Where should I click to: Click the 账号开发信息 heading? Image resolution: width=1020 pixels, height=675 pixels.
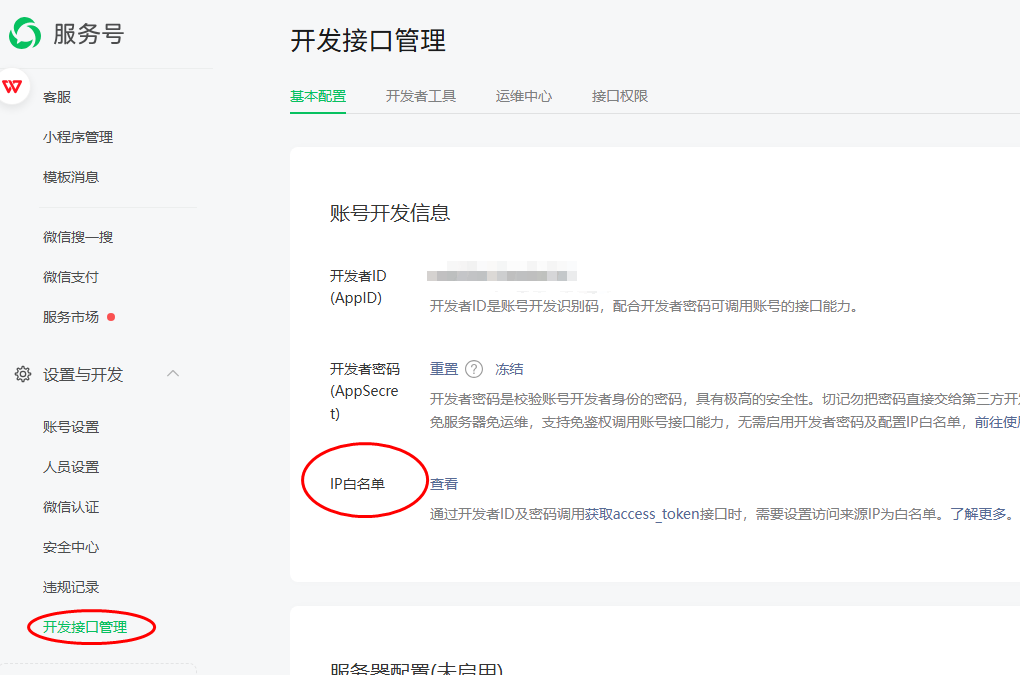[x=390, y=213]
